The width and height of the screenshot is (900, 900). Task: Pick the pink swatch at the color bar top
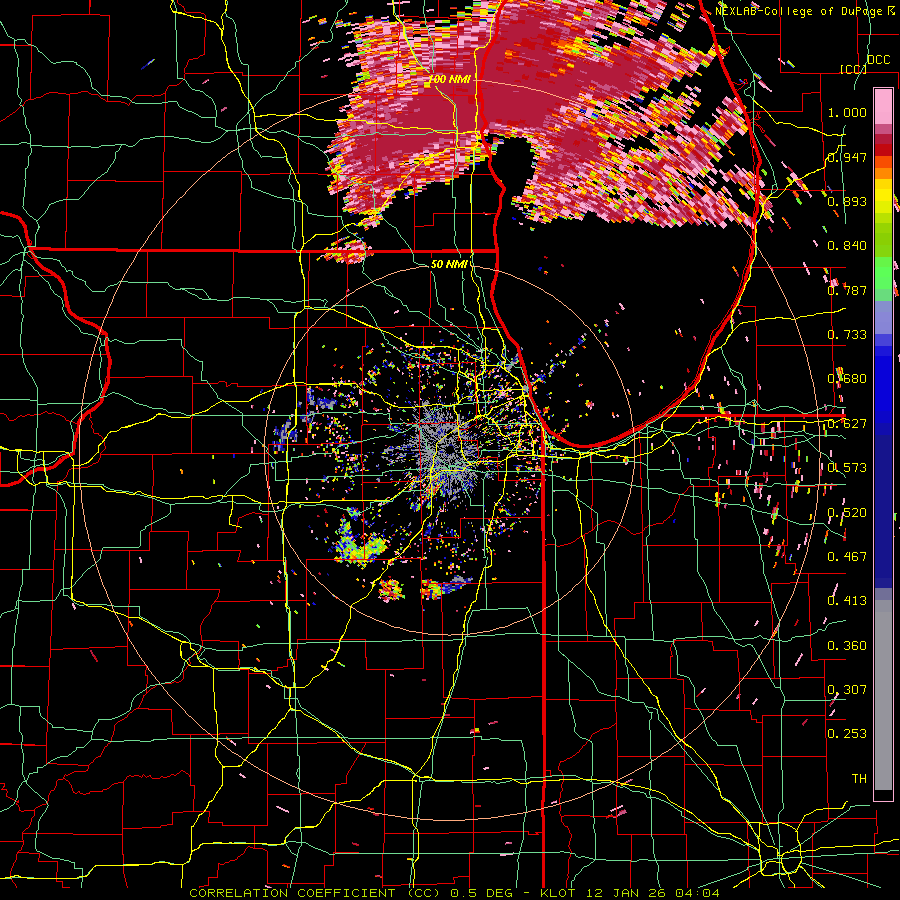pyautogui.click(x=883, y=106)
